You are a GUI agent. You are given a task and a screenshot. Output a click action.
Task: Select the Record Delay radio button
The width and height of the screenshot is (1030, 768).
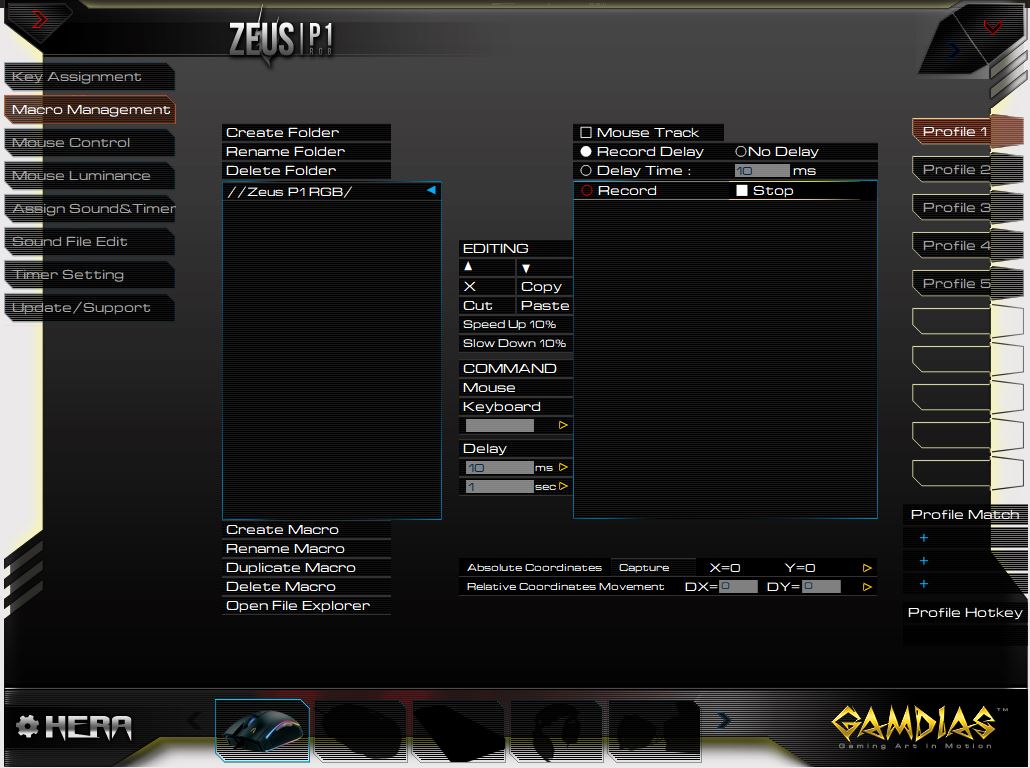coord(586,152)
